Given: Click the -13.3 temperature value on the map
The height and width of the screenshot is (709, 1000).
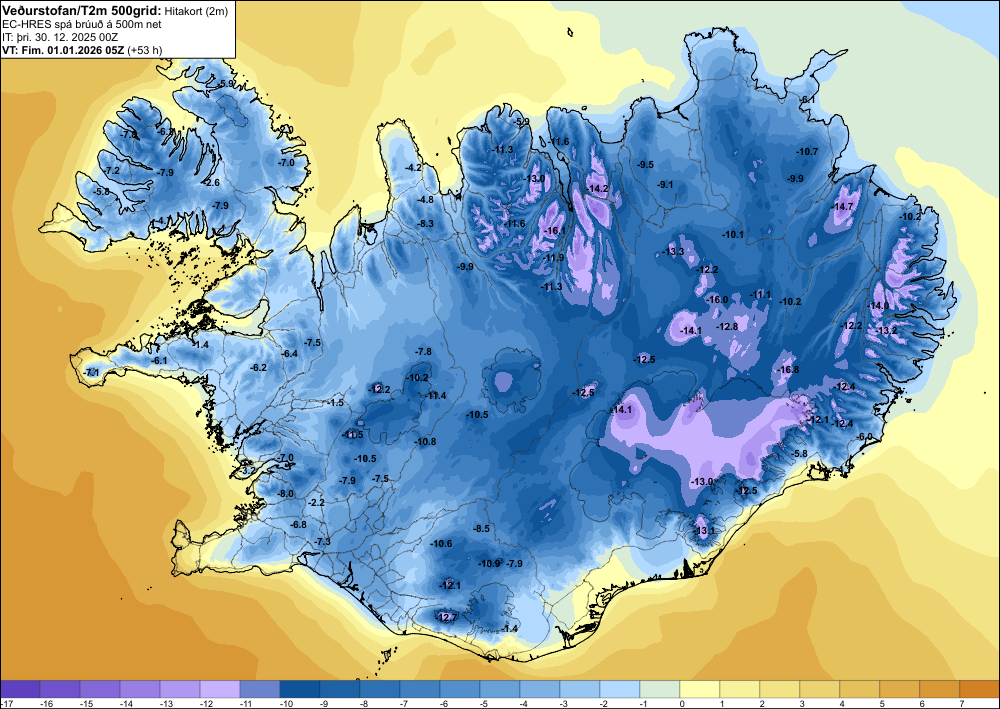Looking at the screenshot, I should [673, 252].
